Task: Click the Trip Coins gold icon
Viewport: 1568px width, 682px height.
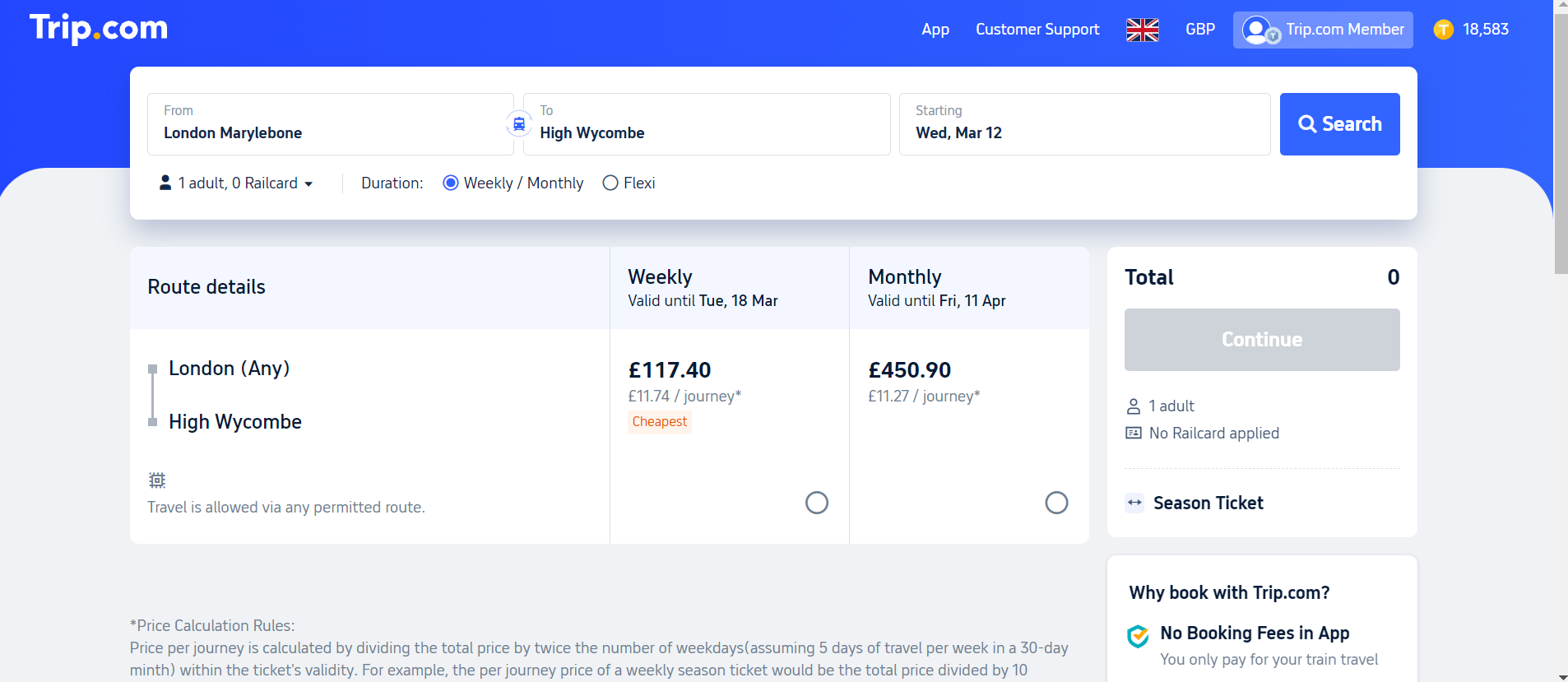Action: [1443, 30]
